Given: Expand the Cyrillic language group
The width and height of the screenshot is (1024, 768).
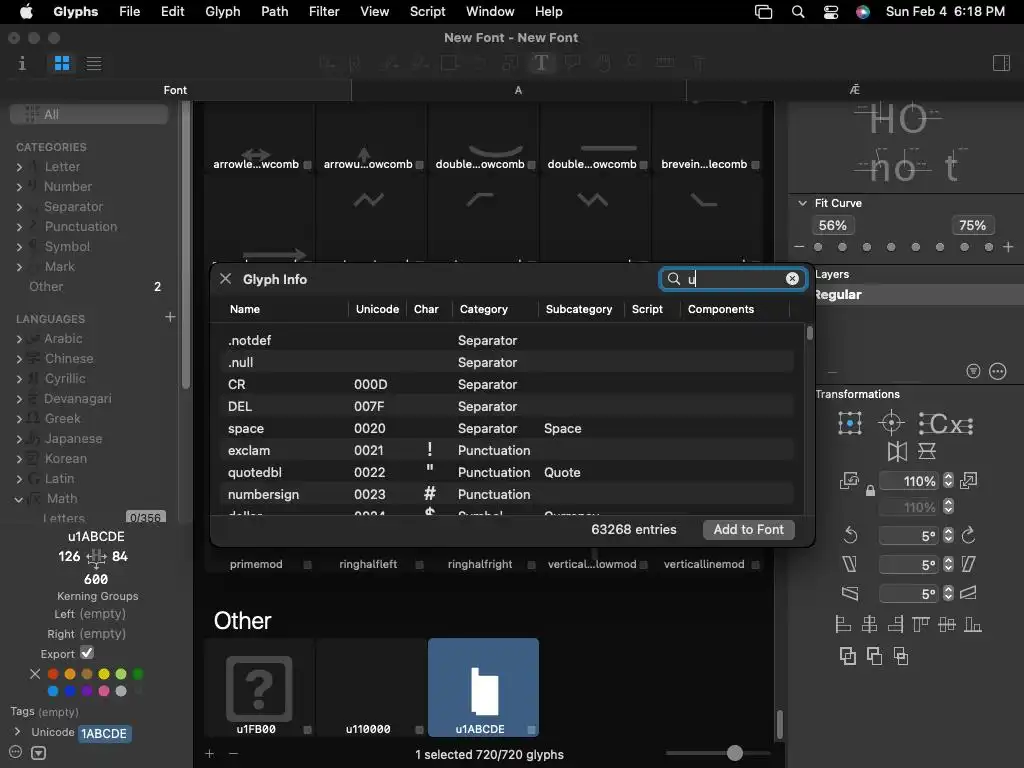Looking at the screenshot, I should pyautogui.click(x=20, y=379).
